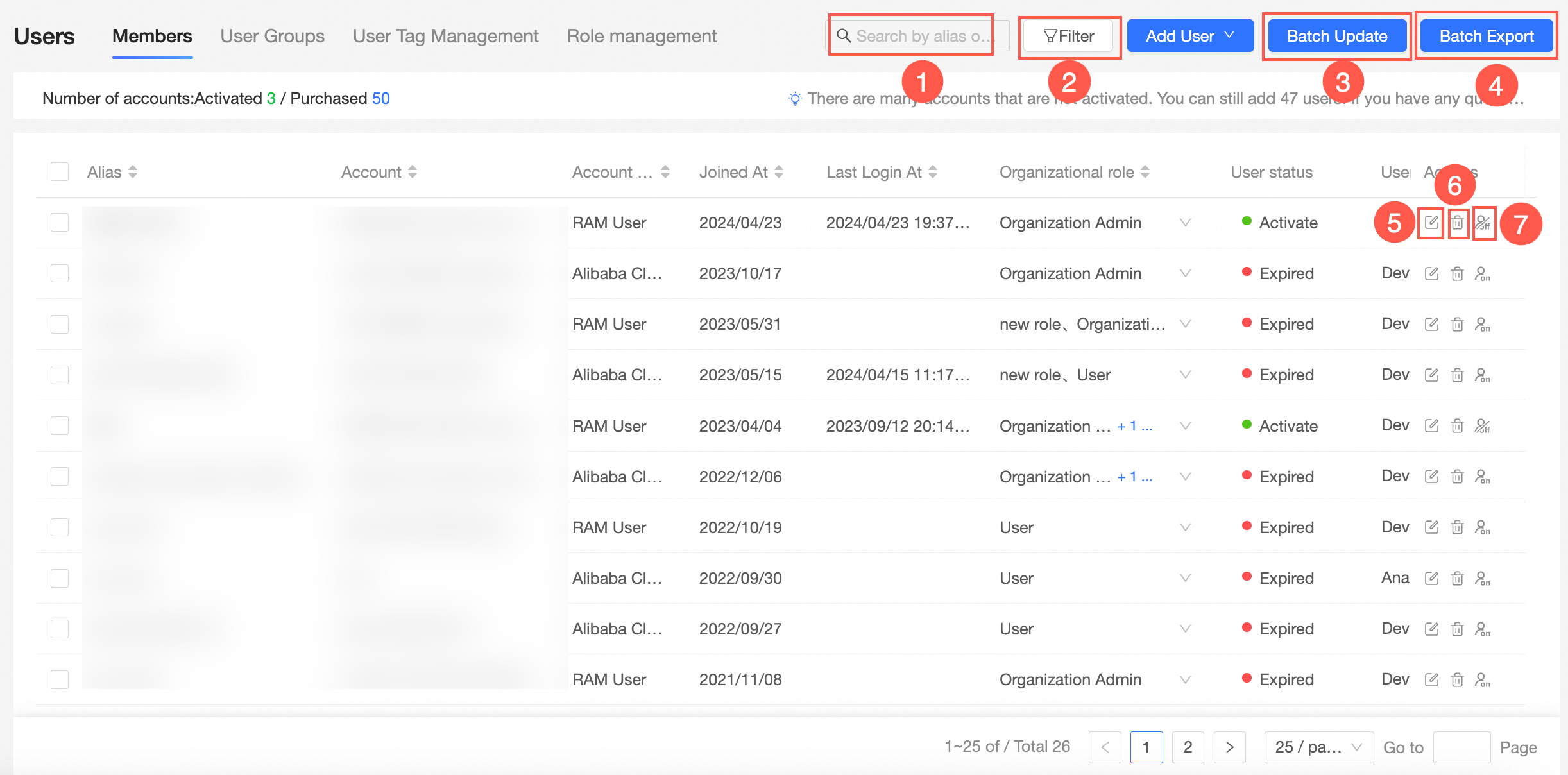Click the edit icon in the first row

tap(1431, 223)
